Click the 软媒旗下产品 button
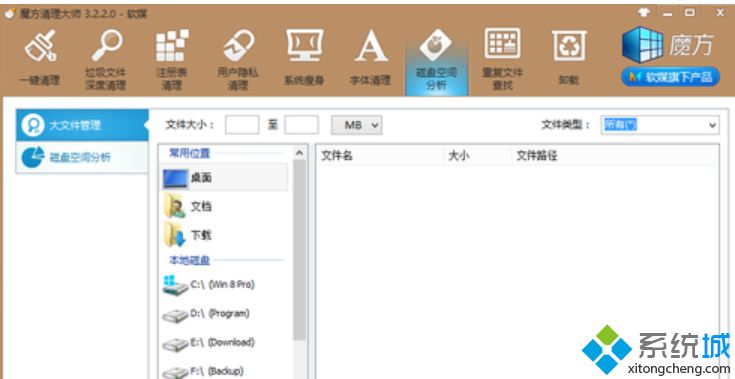 (x=670, y=77)
